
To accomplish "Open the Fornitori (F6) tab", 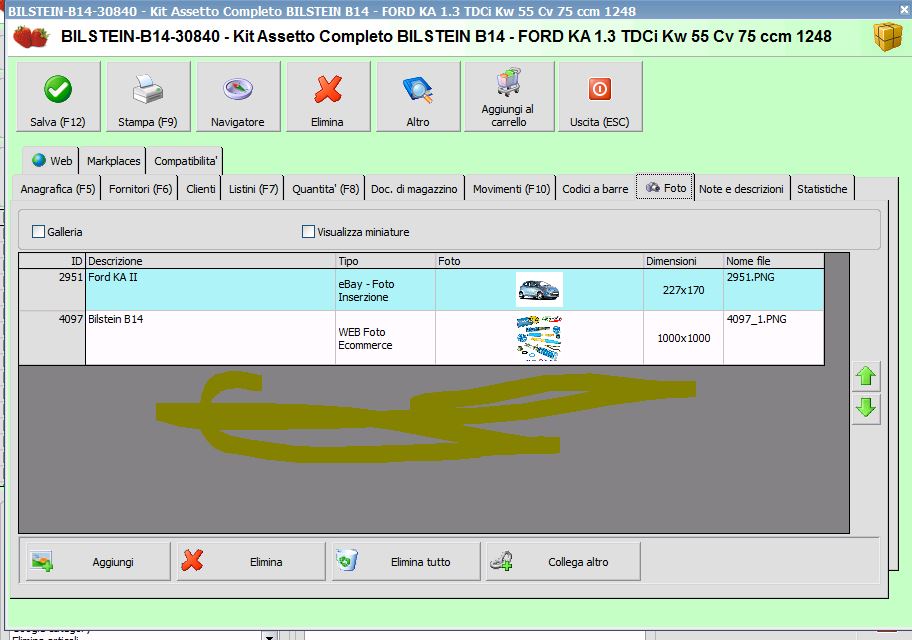I will click(x=141, y=189).
